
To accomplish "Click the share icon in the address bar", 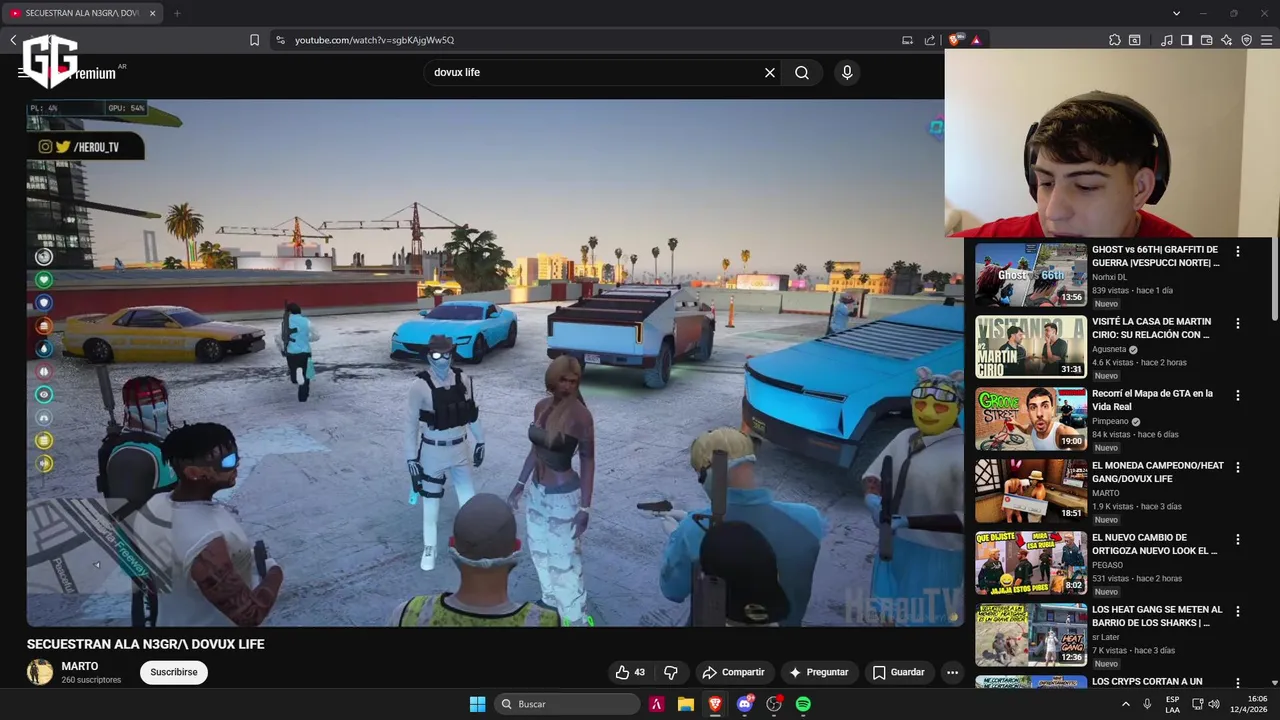I will [x=930, y=40].
